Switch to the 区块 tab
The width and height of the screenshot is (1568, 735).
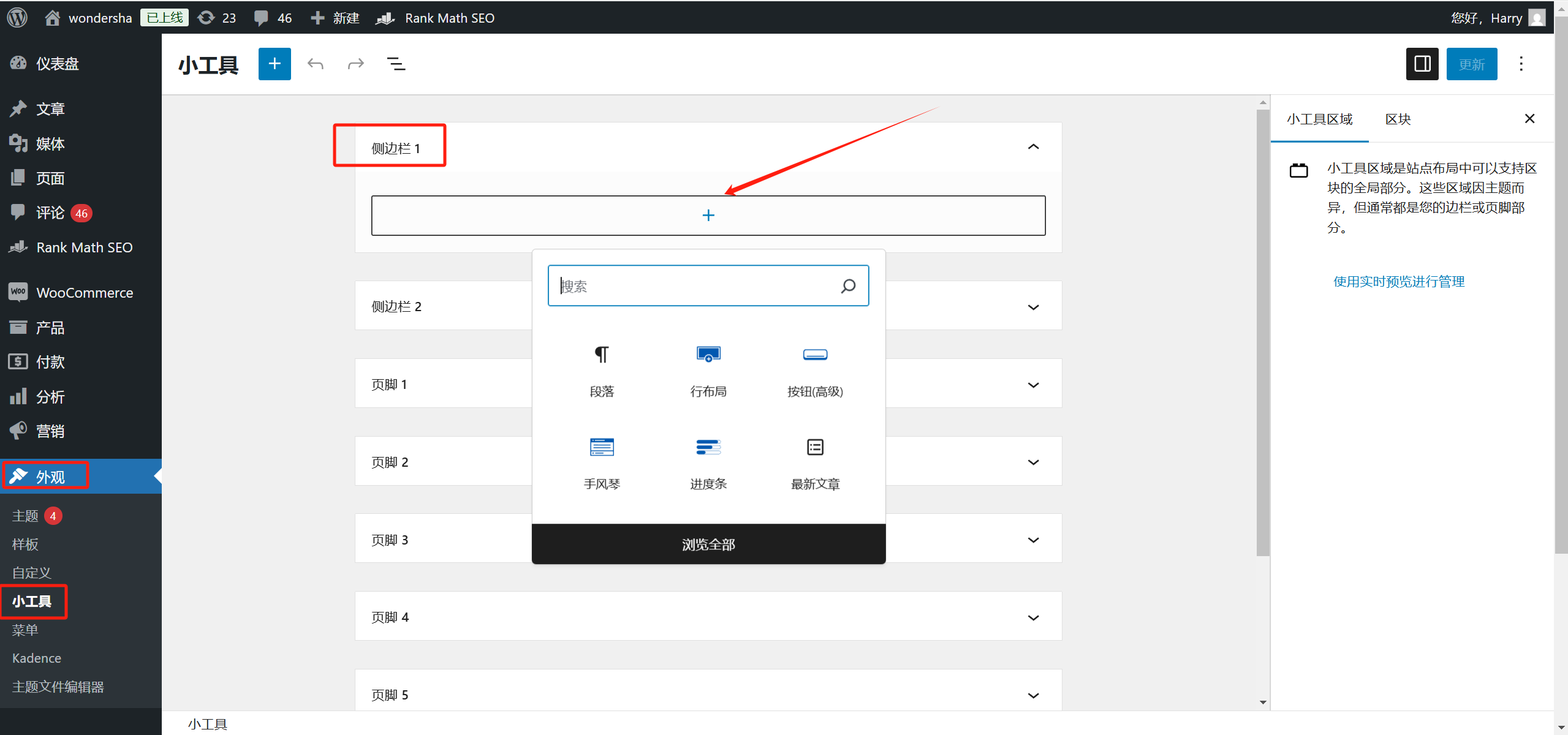pos(1398,119)
